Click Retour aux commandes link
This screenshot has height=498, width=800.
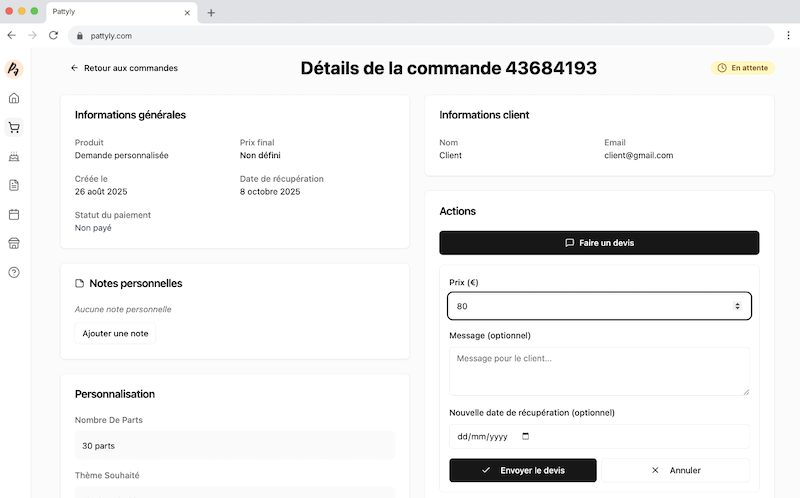click(124, 68)
